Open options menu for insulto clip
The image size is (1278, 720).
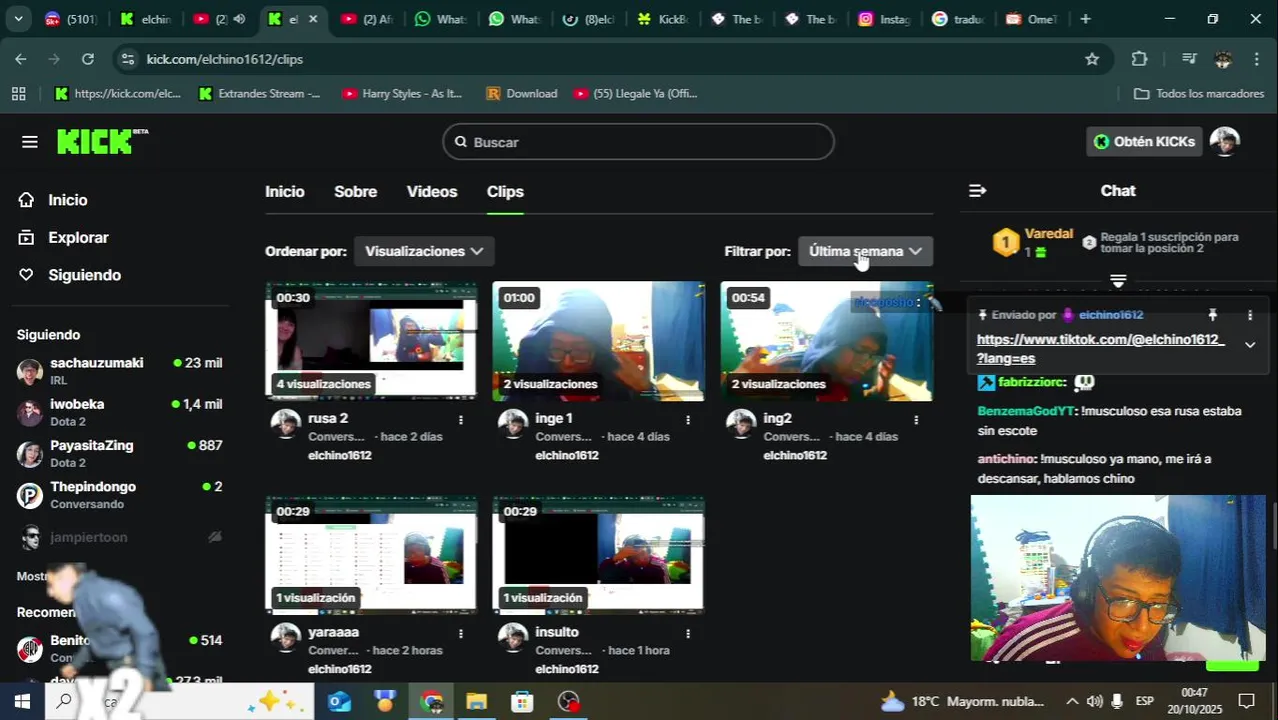click(x=687, y=634)
